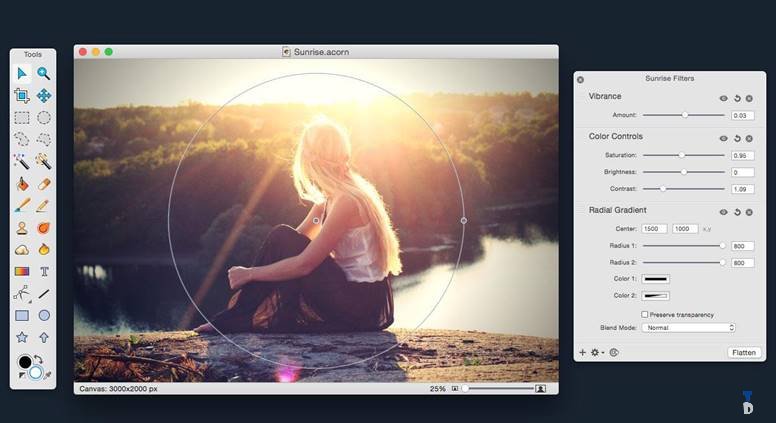Select the Arrow shape tool
The image size is (776, 423).
pyautogui.click(x=44, y=337)
